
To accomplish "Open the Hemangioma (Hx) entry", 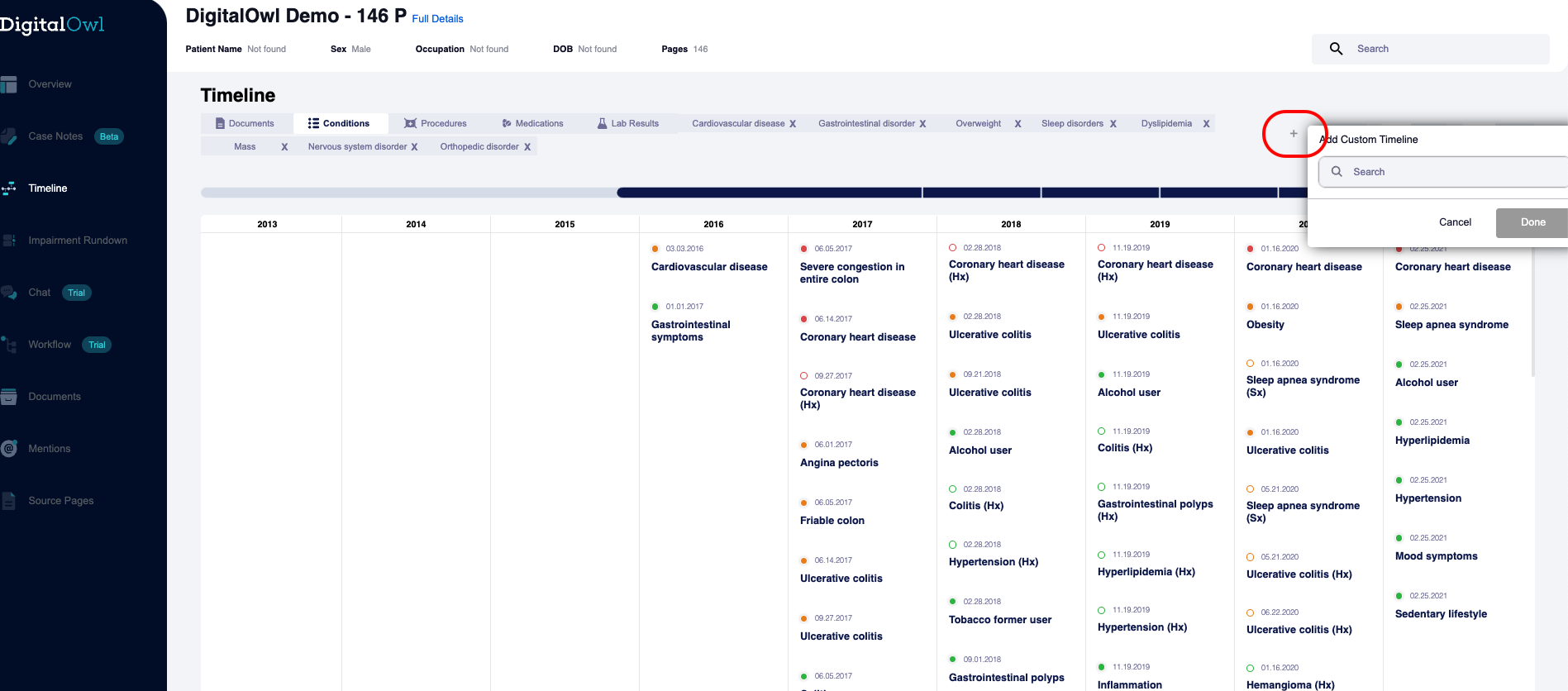I will pos(1290,685).
